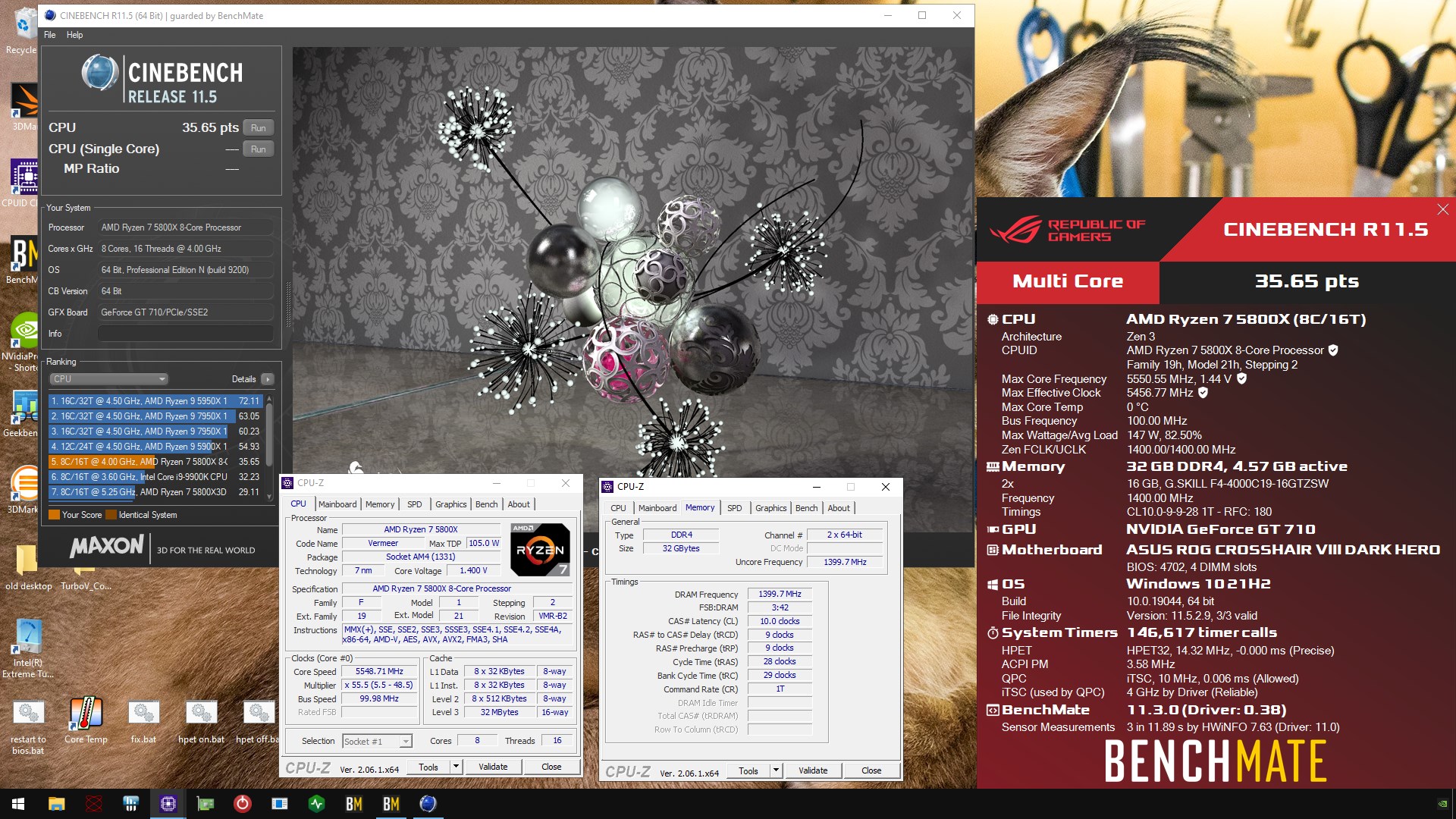Click the Tools button in the CPU-Z CPU window
The image size is (1456, 819).
coord(428,767)
